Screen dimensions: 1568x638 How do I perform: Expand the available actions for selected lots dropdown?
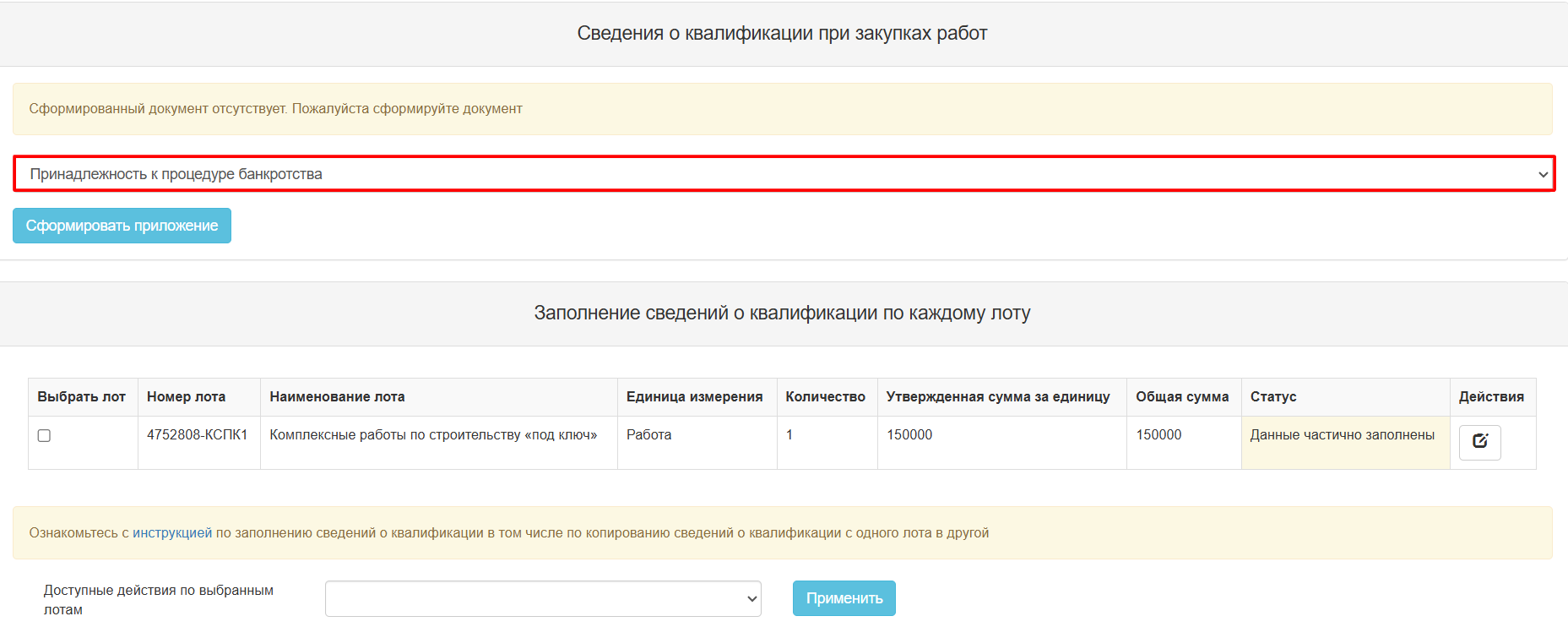543,598
